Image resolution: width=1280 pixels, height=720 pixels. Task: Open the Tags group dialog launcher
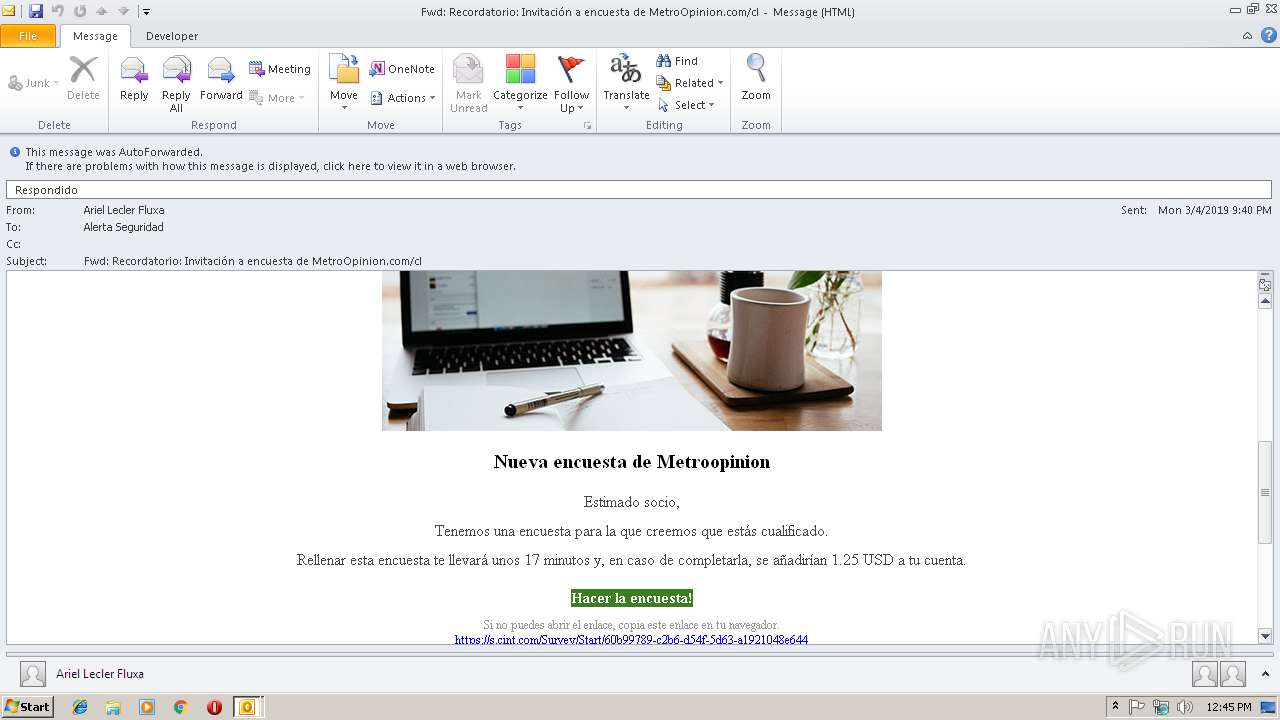[x=588, y=126]
